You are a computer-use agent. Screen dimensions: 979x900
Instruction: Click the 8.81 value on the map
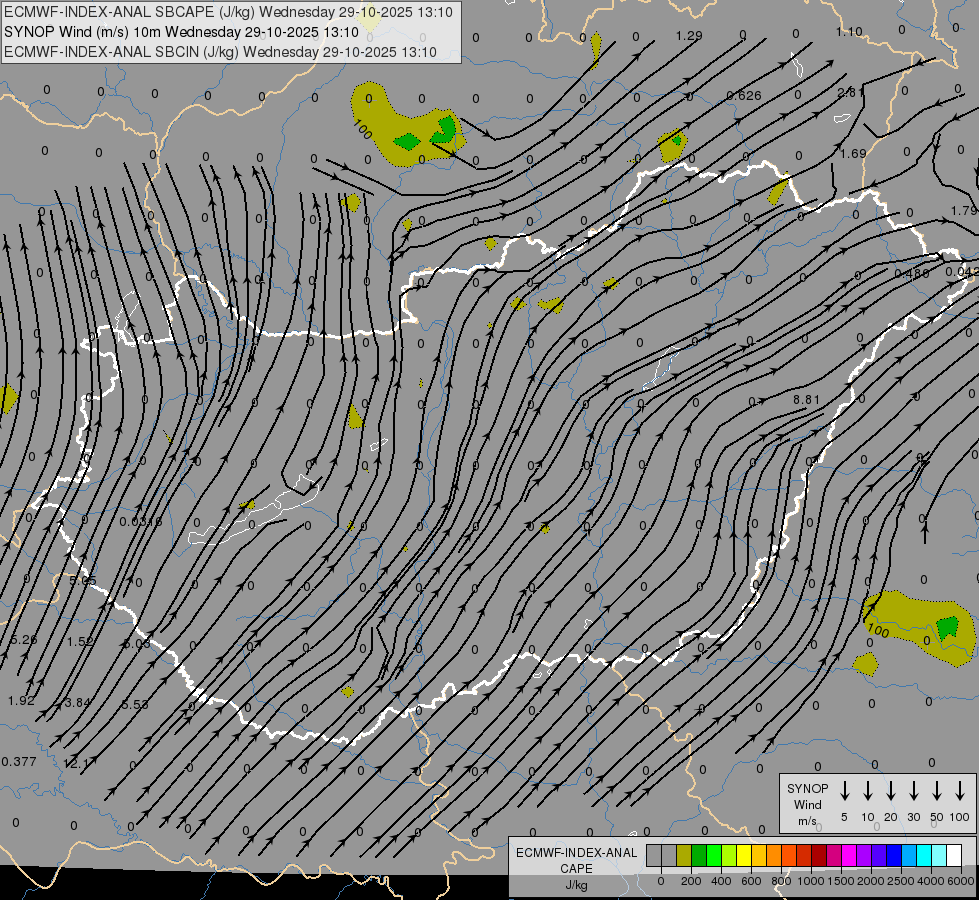pyautogui.click(x=806, y=400)
